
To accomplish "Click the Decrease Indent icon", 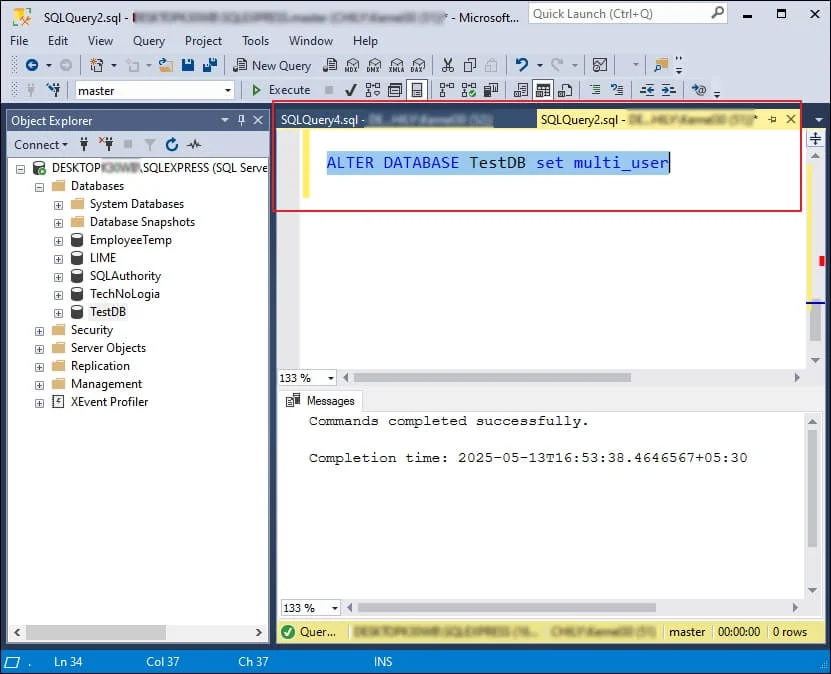I will point(647,90).
